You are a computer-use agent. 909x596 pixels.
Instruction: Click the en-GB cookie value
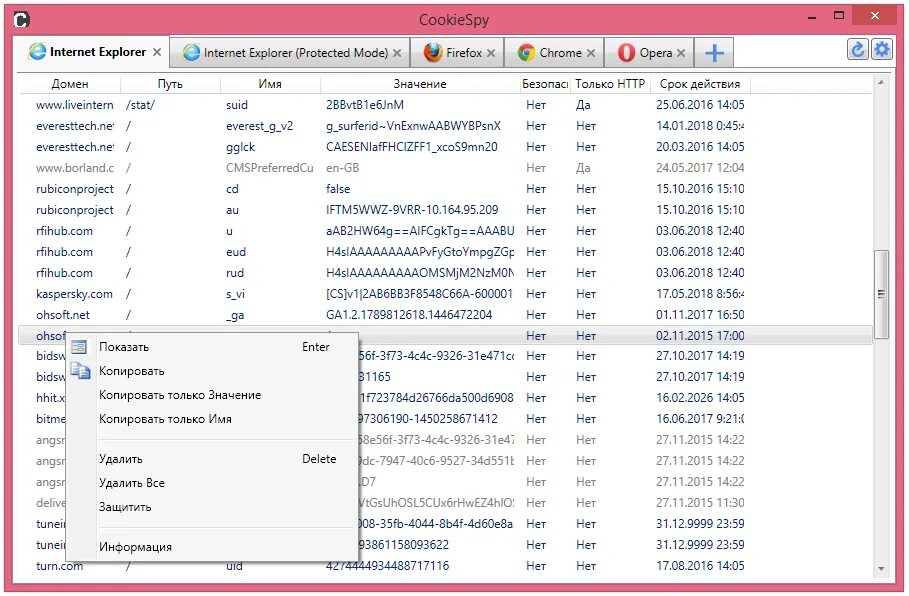point(342,168)
